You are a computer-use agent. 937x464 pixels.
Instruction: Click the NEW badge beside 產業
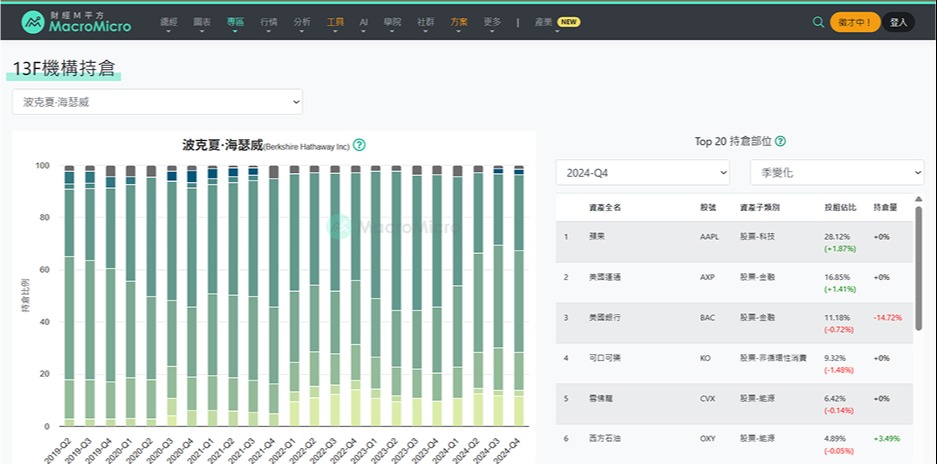568,22
